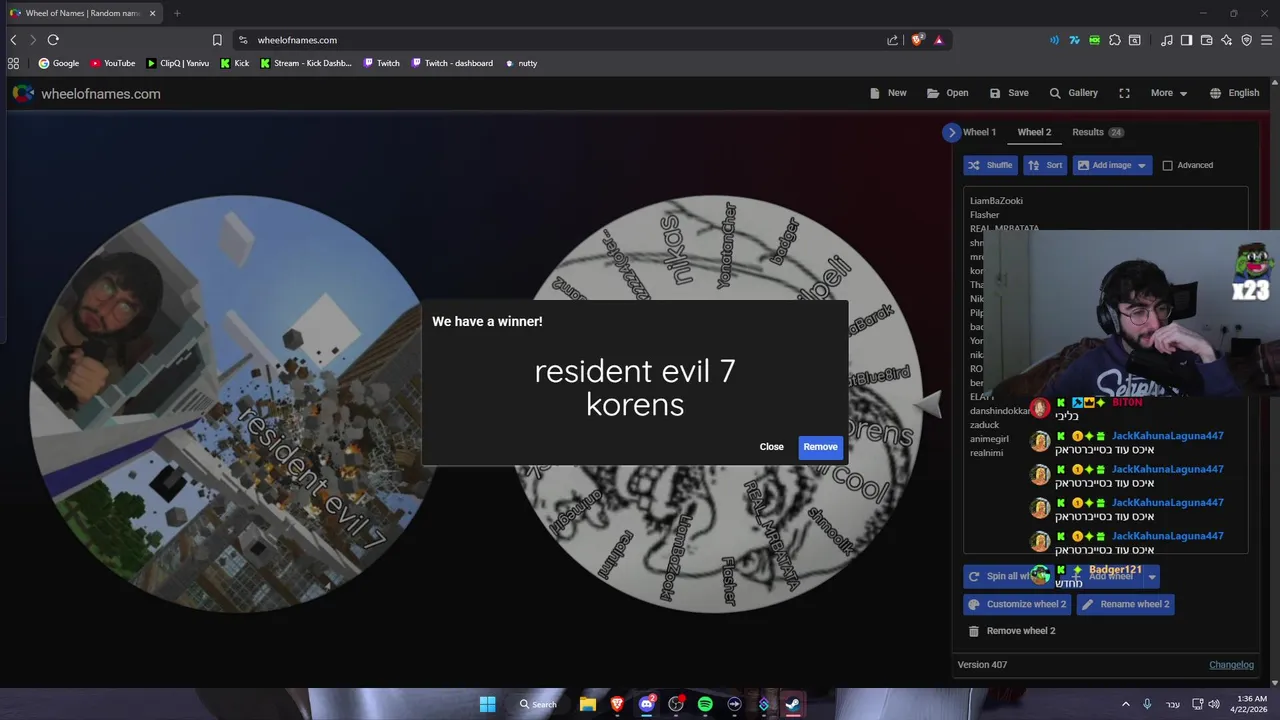Enable the Advanced checkbox
1280x720 pixels.
[x=1167, y=165]
